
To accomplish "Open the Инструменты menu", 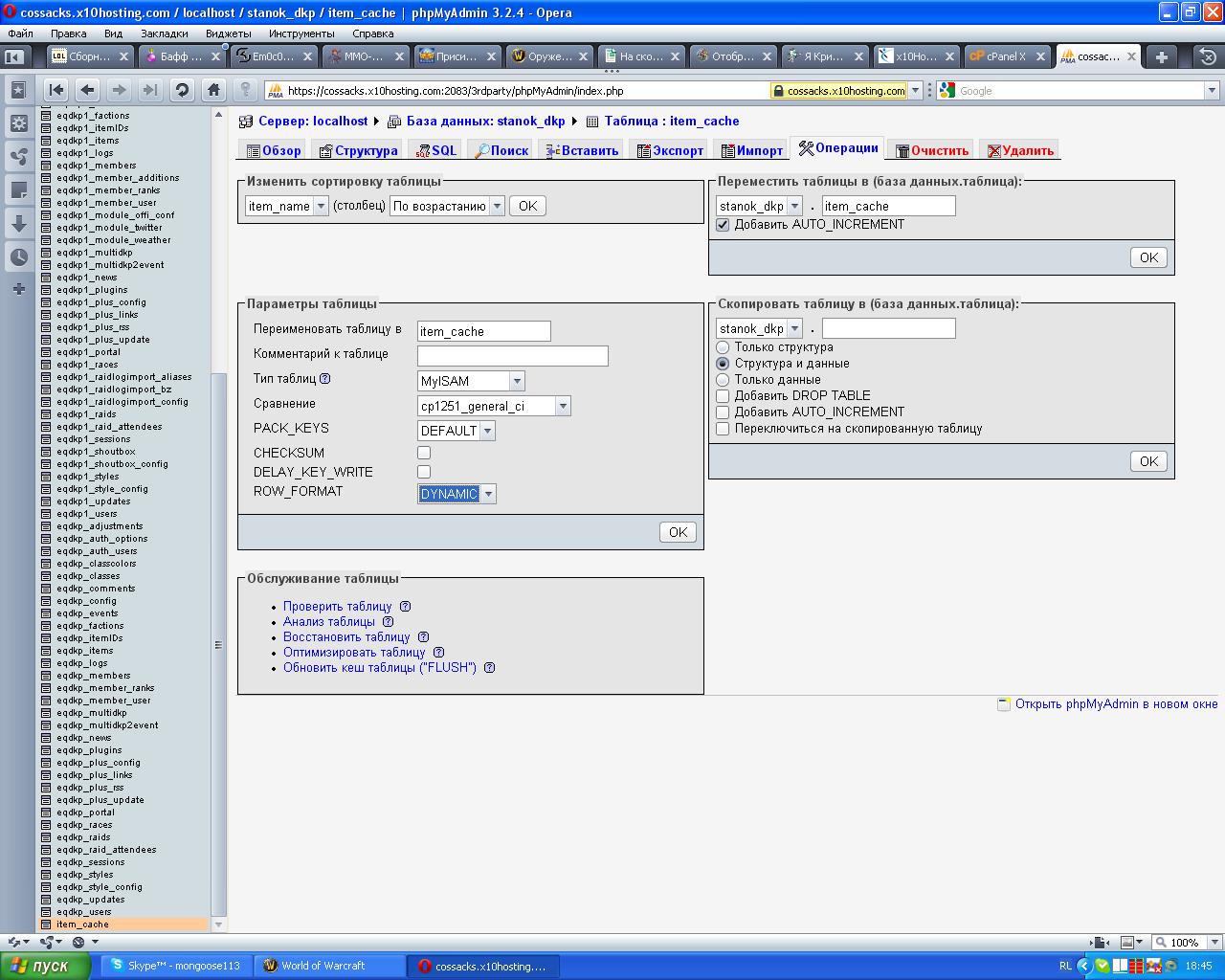I will coord(301,33).
